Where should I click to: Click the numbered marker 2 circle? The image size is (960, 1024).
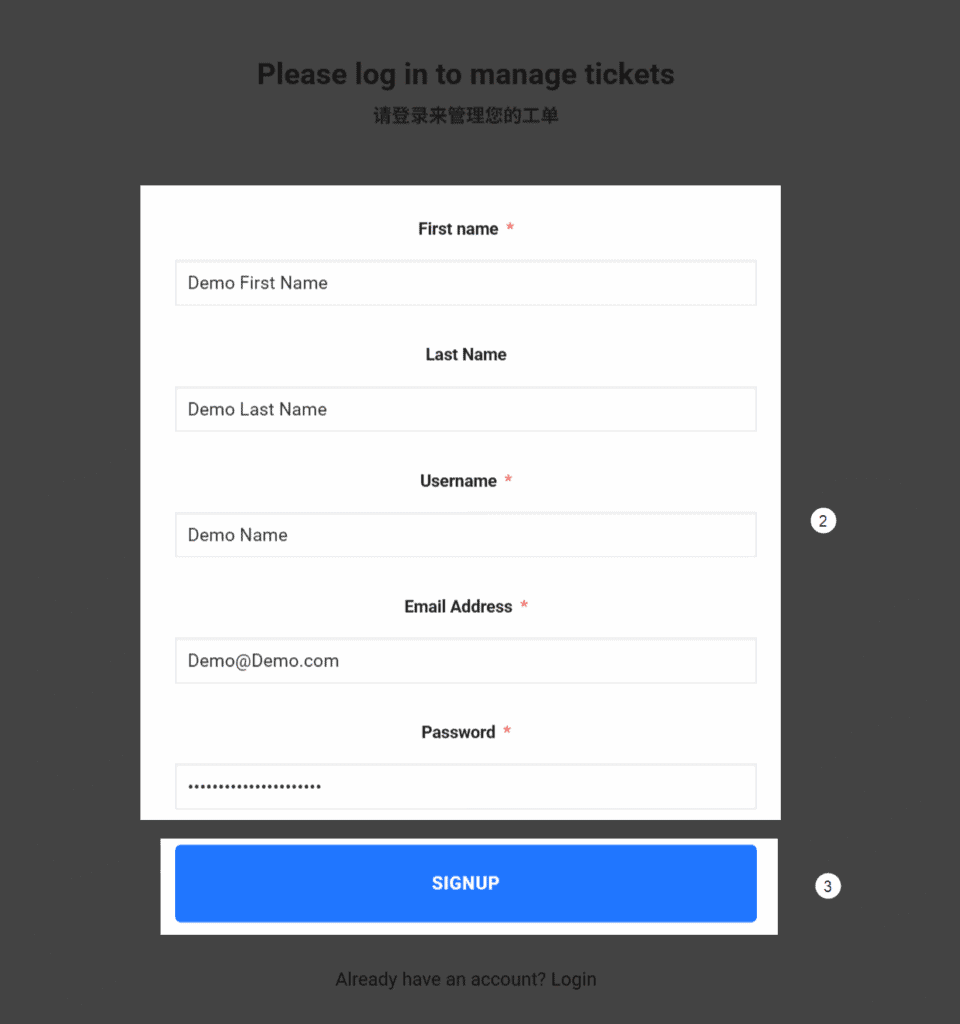[823, 521]
